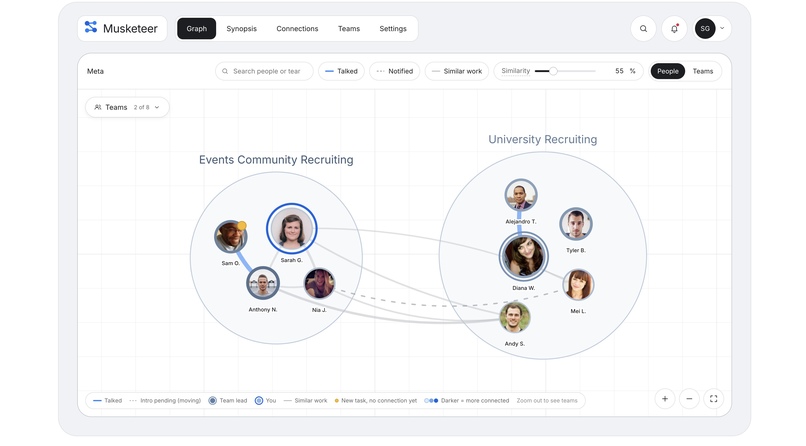Image resolution: width=806 pixels, height=446 pixels.
Task: Go to the Connections tab
Action: (297, 29)
